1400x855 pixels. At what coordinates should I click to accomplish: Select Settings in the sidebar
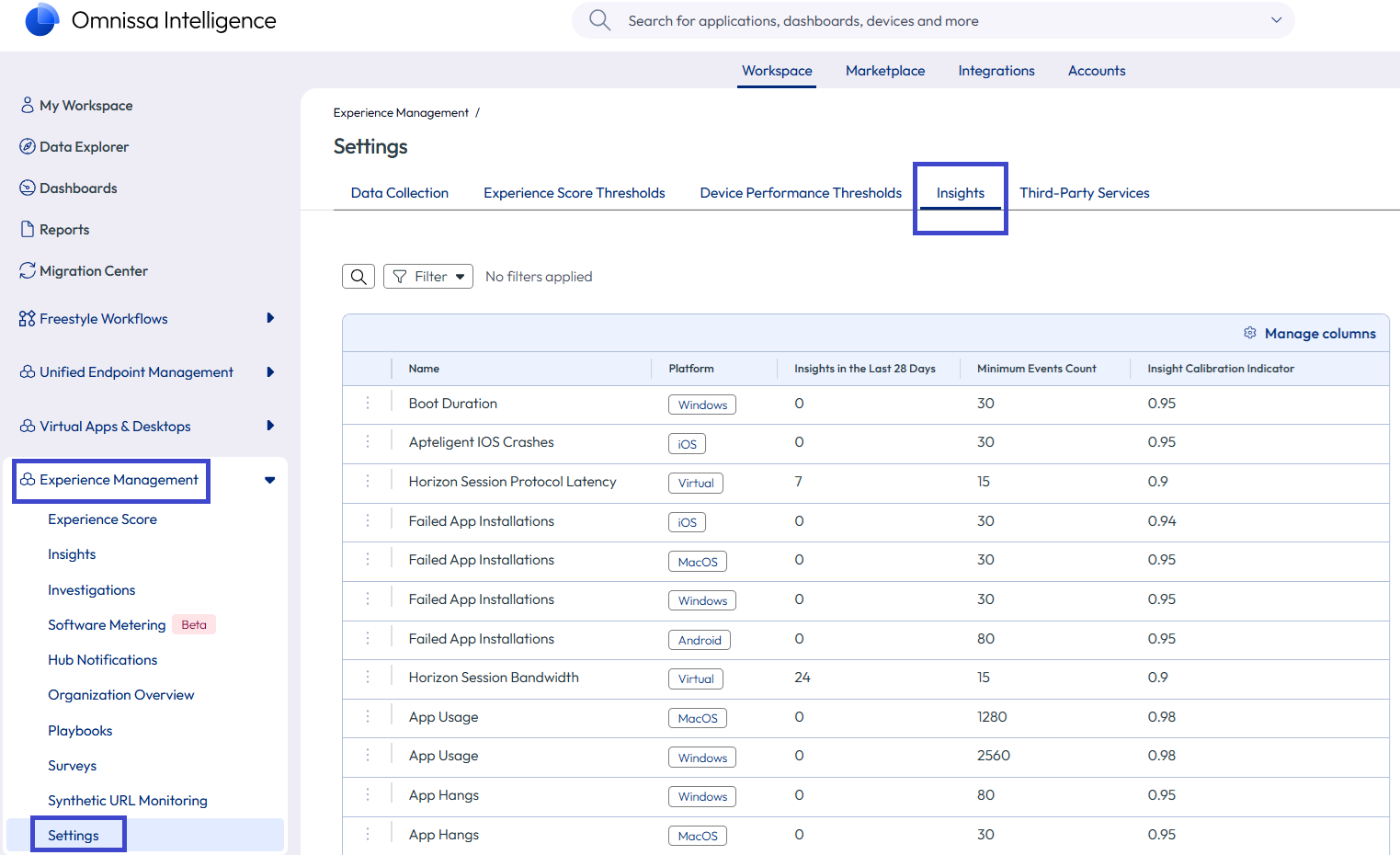[73, 835]
